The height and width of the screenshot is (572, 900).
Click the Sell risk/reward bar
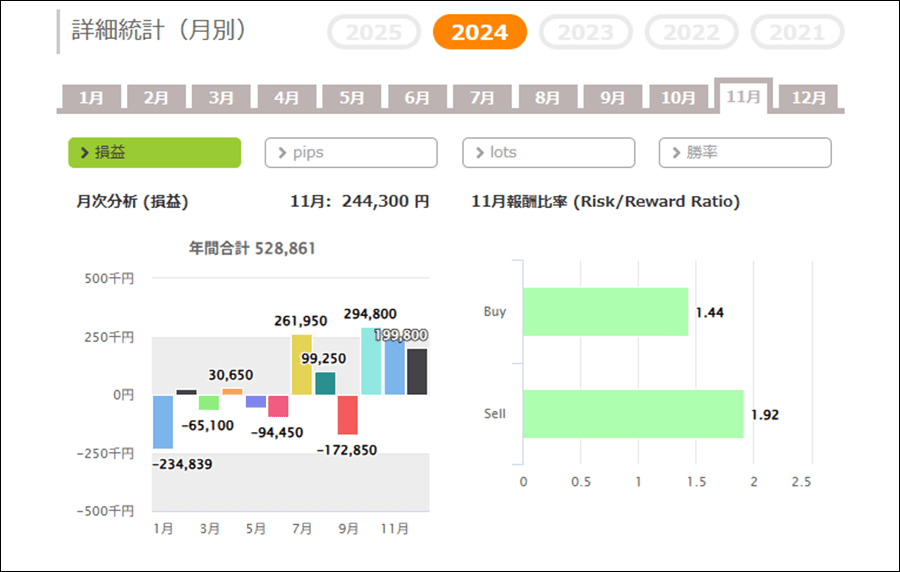(x=633, y=414)
